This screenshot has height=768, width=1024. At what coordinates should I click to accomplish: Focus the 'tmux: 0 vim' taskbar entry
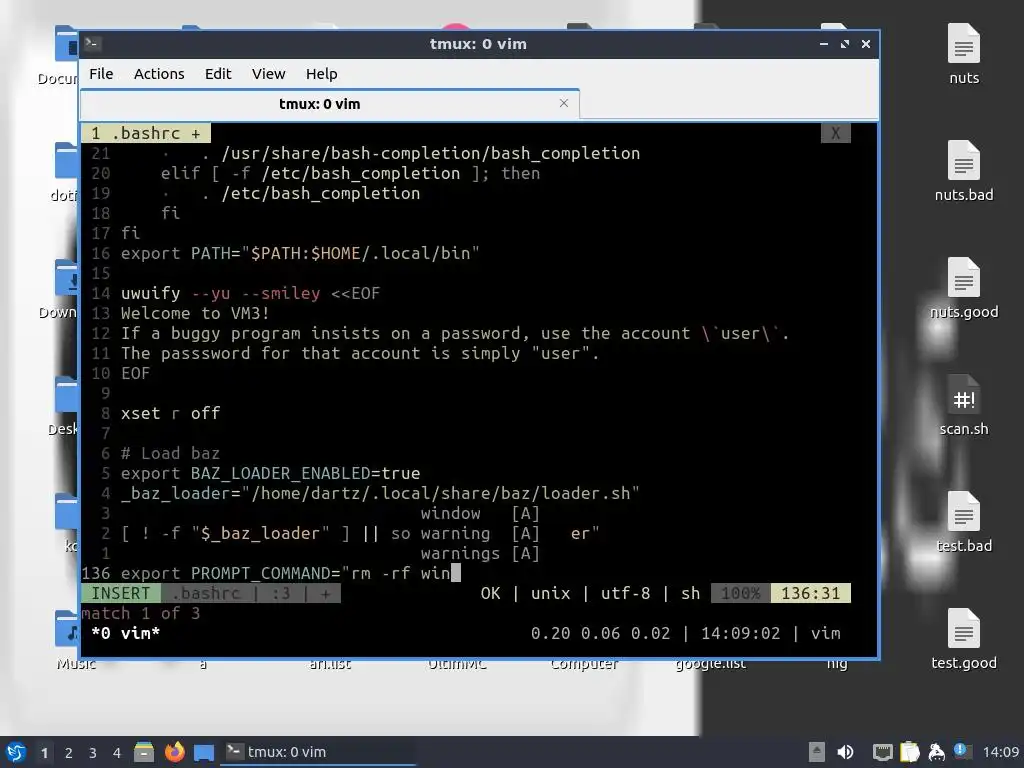tap(319, 752)
